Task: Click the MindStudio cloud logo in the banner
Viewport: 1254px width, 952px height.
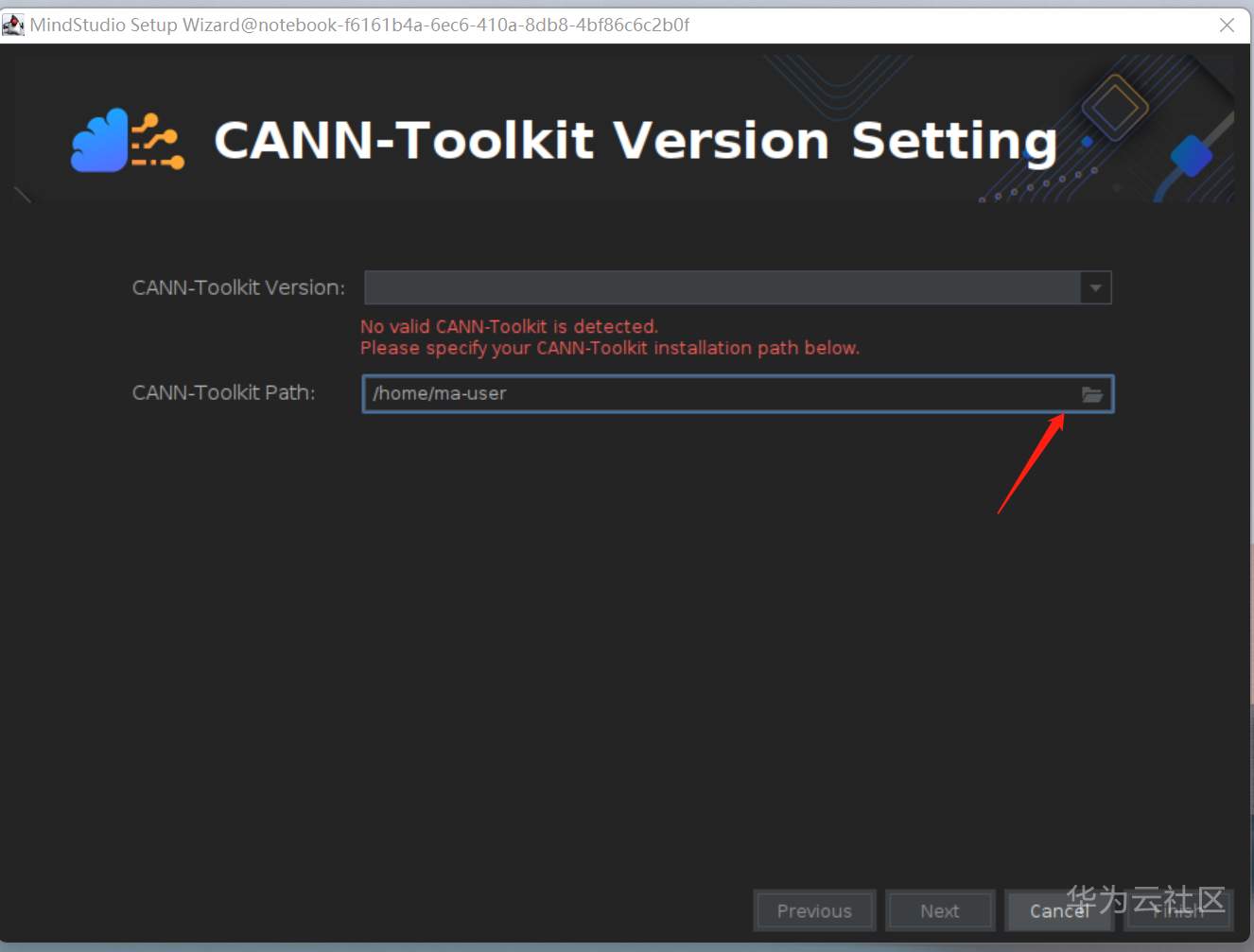Action: tap(128, 140)
